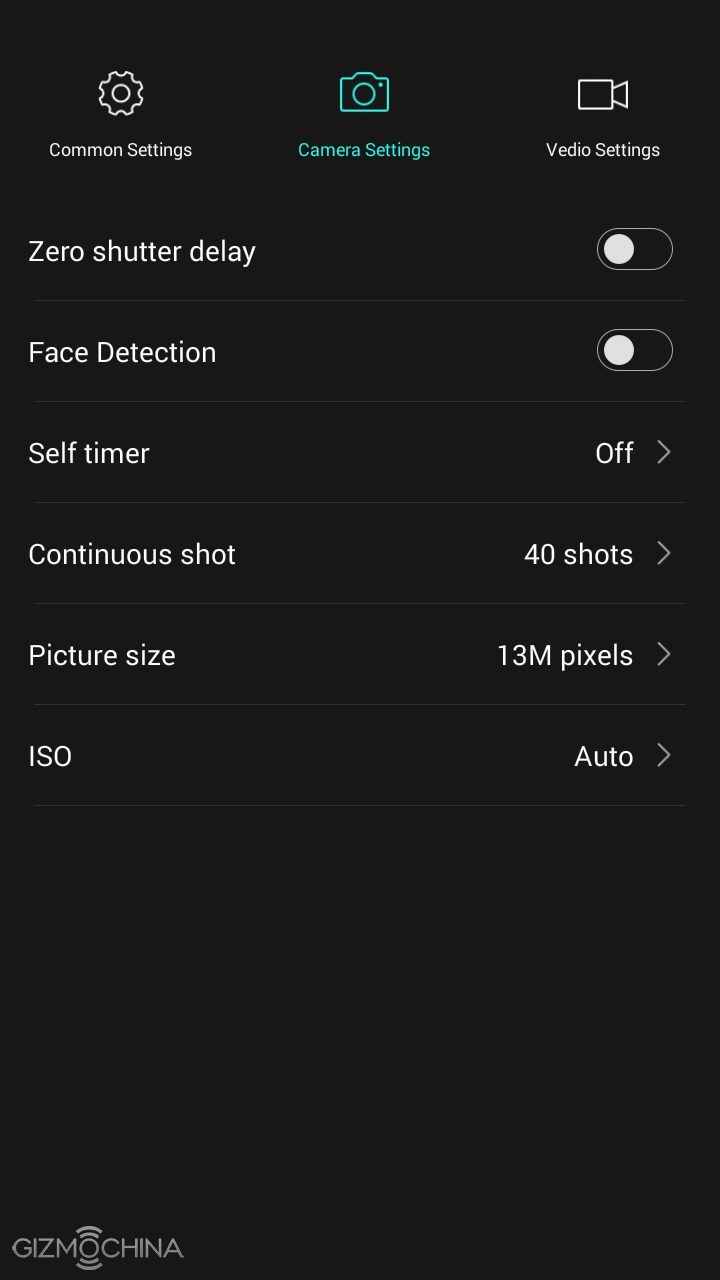The height and width of the screenshot is (1280, 720).
Task: Click the 40 shots value
Action: (578, 554)
